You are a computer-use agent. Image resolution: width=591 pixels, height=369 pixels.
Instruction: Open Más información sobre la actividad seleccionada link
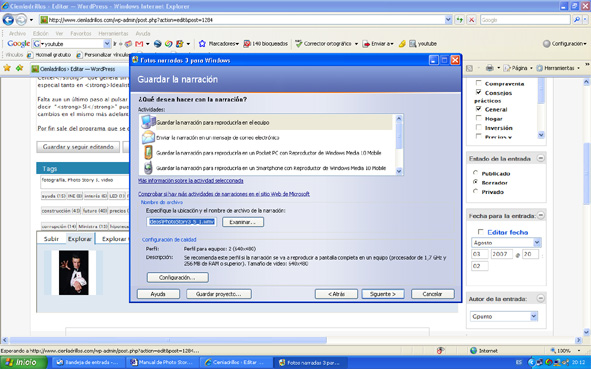(x=191, y=181)
